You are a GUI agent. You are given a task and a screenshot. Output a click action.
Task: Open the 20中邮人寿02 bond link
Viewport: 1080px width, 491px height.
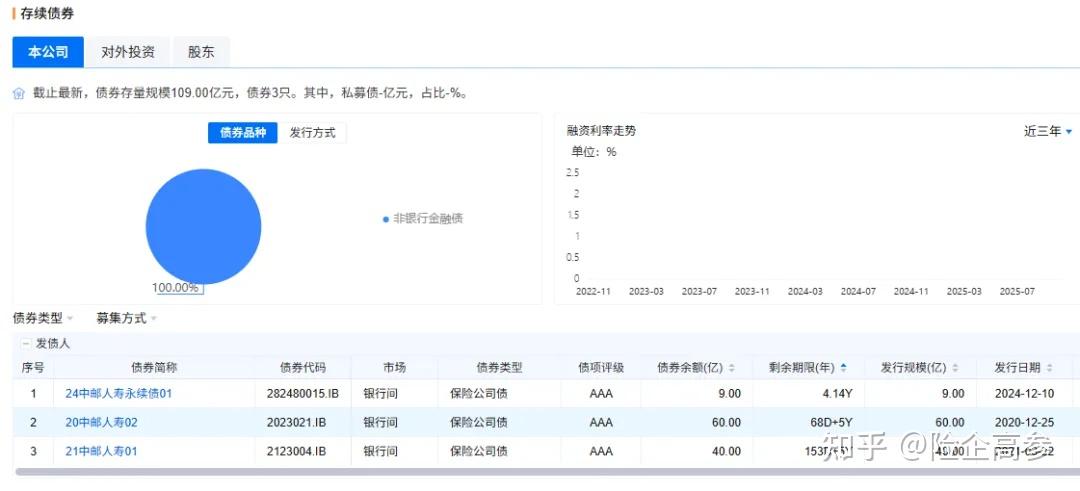point(101,422)
